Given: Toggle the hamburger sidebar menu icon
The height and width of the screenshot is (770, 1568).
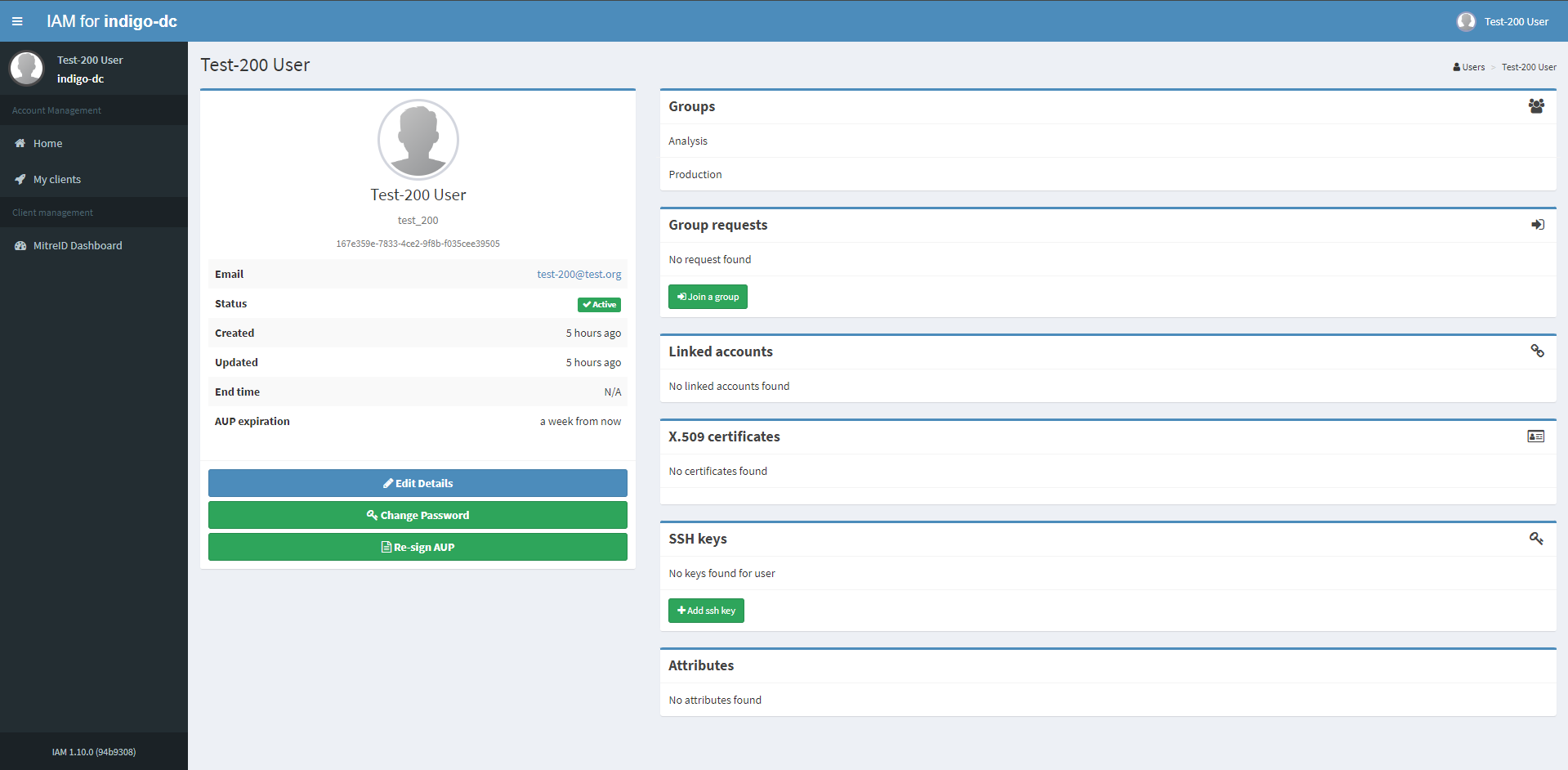Looking at the screenshot, I should [17, 21].
